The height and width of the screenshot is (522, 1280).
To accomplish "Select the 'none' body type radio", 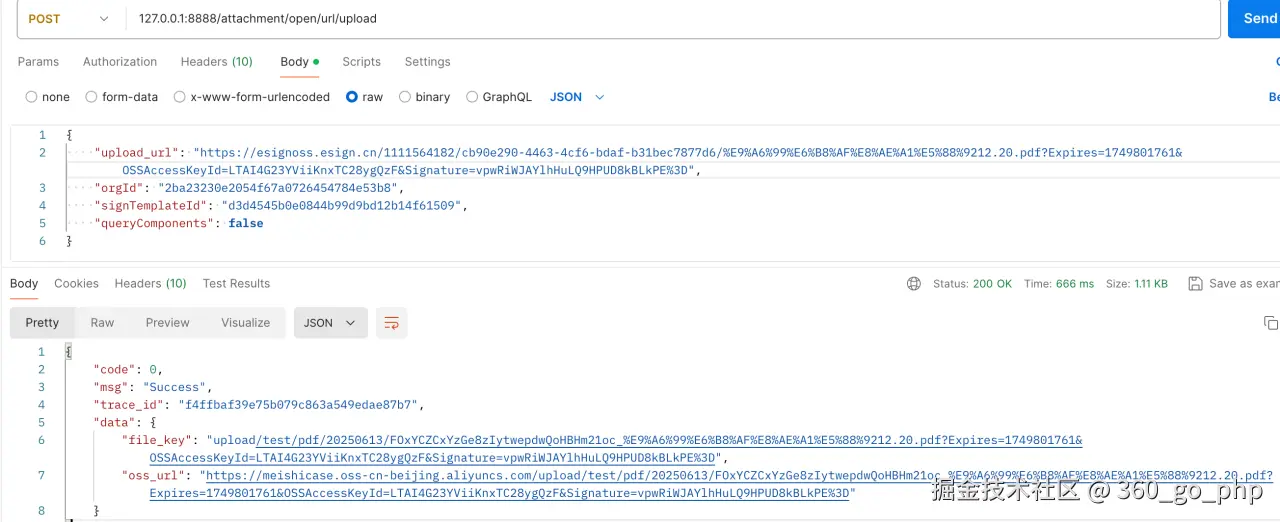I will click(32, 97).
